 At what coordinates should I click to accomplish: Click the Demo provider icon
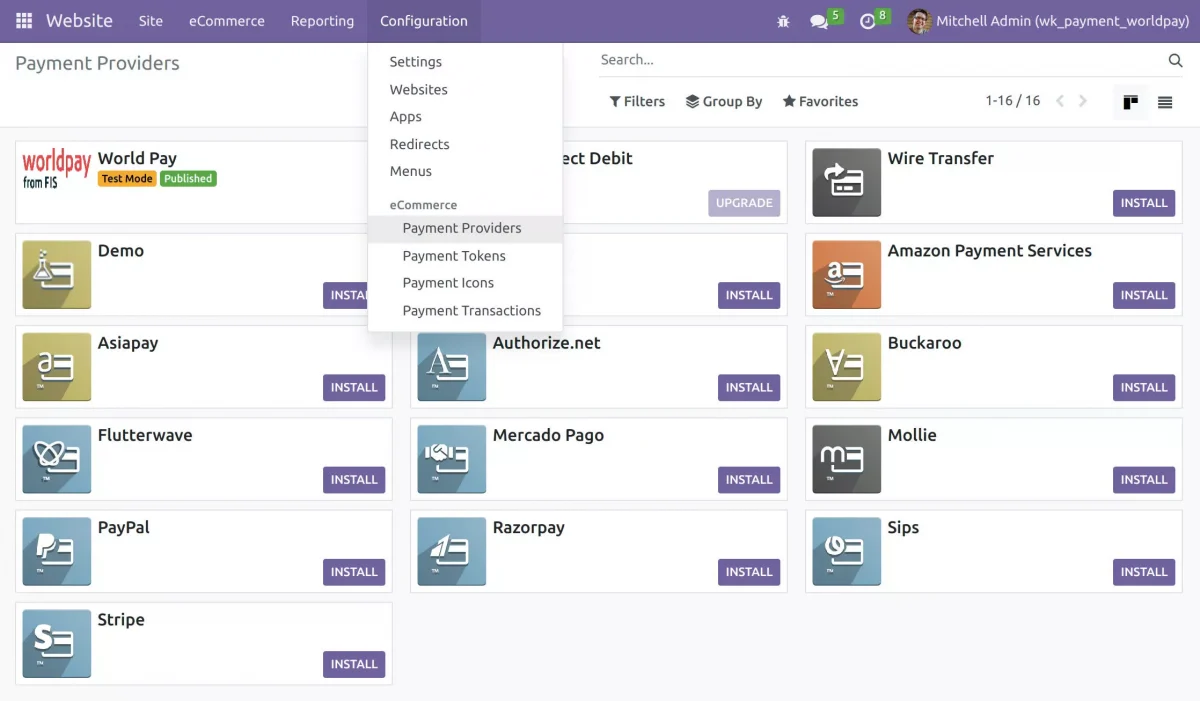pyautogui.click(x=56, y=275)
